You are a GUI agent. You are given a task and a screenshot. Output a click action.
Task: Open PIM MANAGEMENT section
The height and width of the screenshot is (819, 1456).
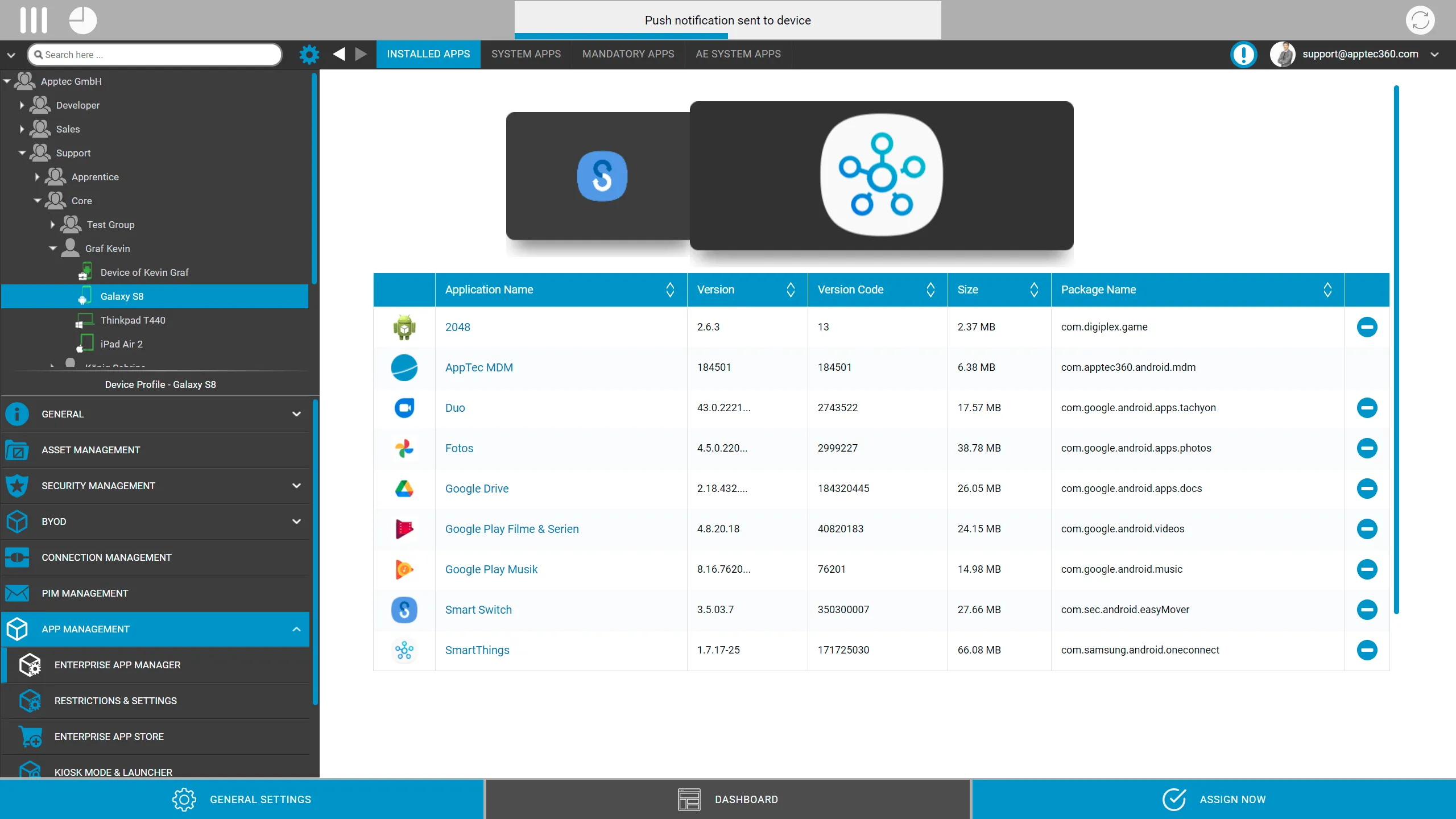click(x=155, y=593)
